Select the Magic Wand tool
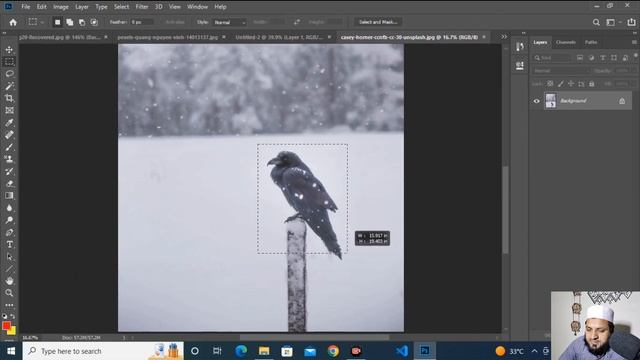The width and height of the screenshot is (640, 360). click(x=9, y=86)
